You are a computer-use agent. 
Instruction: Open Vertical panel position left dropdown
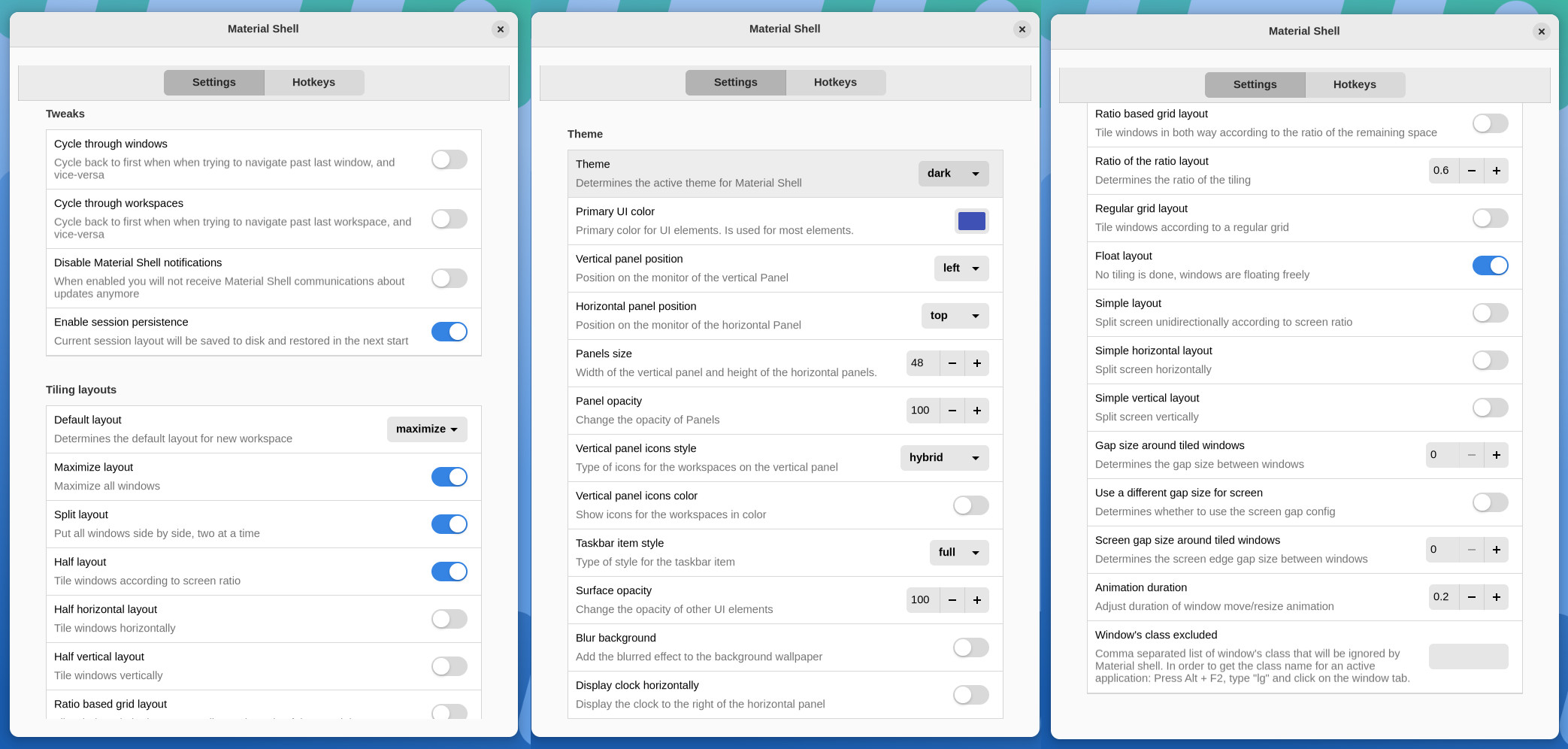pyautogui.click(x=961, y=268)
